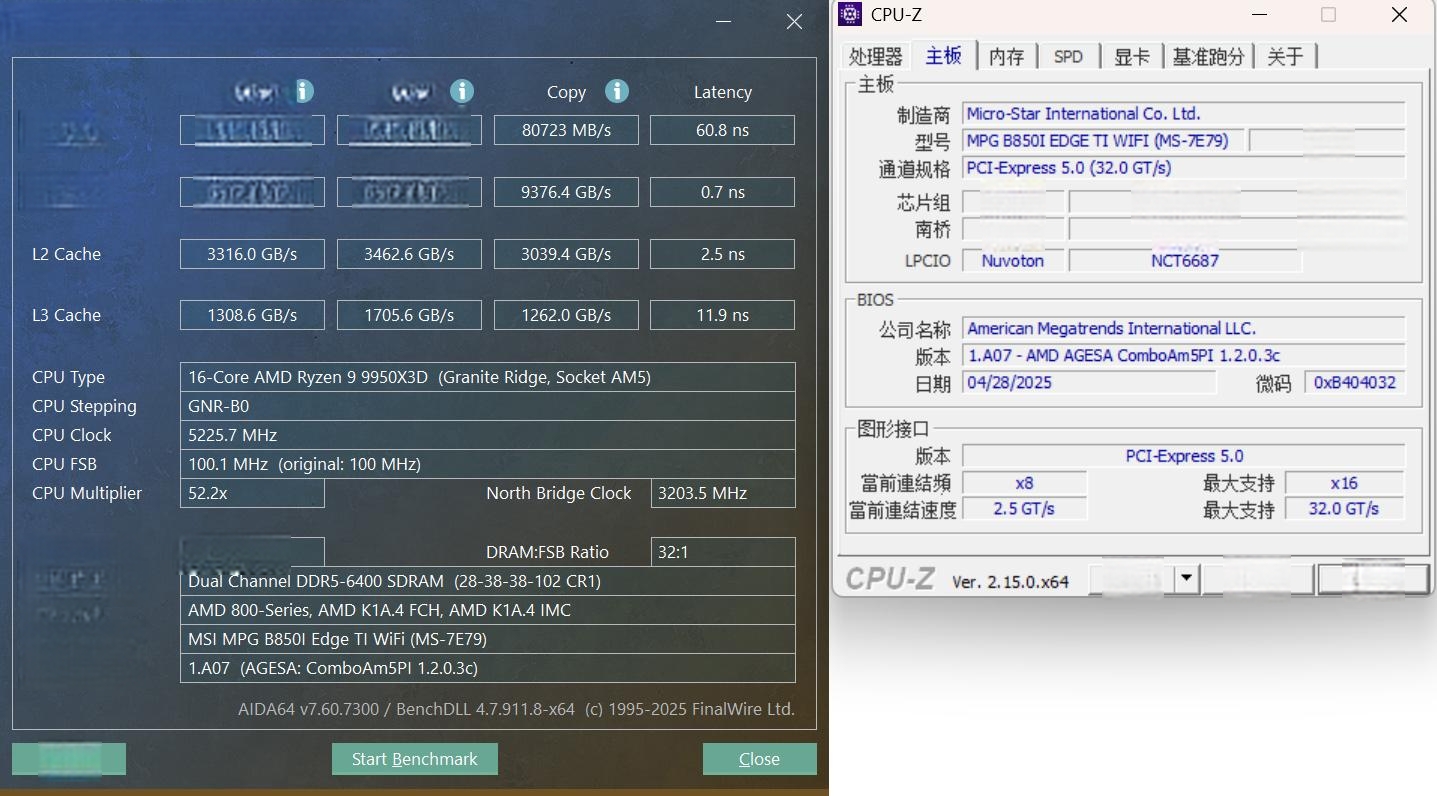1437x796 pixels.
Task: Select the 主板 tab in CPU-Z
Action: [944, 55]
